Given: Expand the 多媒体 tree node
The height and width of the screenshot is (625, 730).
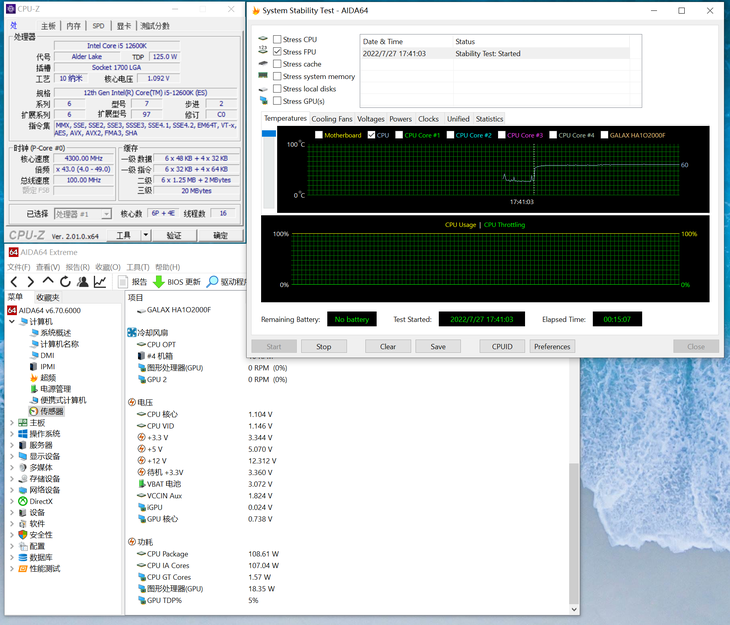Looking at the screenshot, I should (12, 468).
